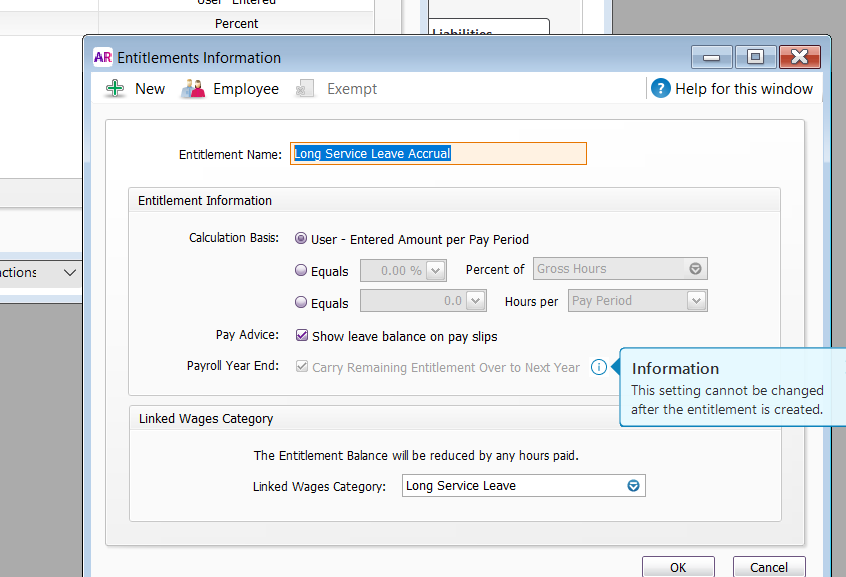Open Help for this window
The width and height of the screenshot is (846, 577).
[660, 89]
